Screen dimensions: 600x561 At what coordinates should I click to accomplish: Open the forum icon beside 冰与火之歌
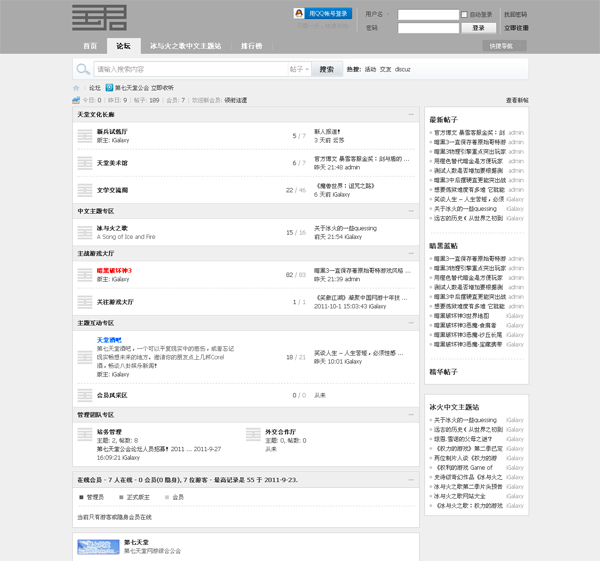coord(85,232)
